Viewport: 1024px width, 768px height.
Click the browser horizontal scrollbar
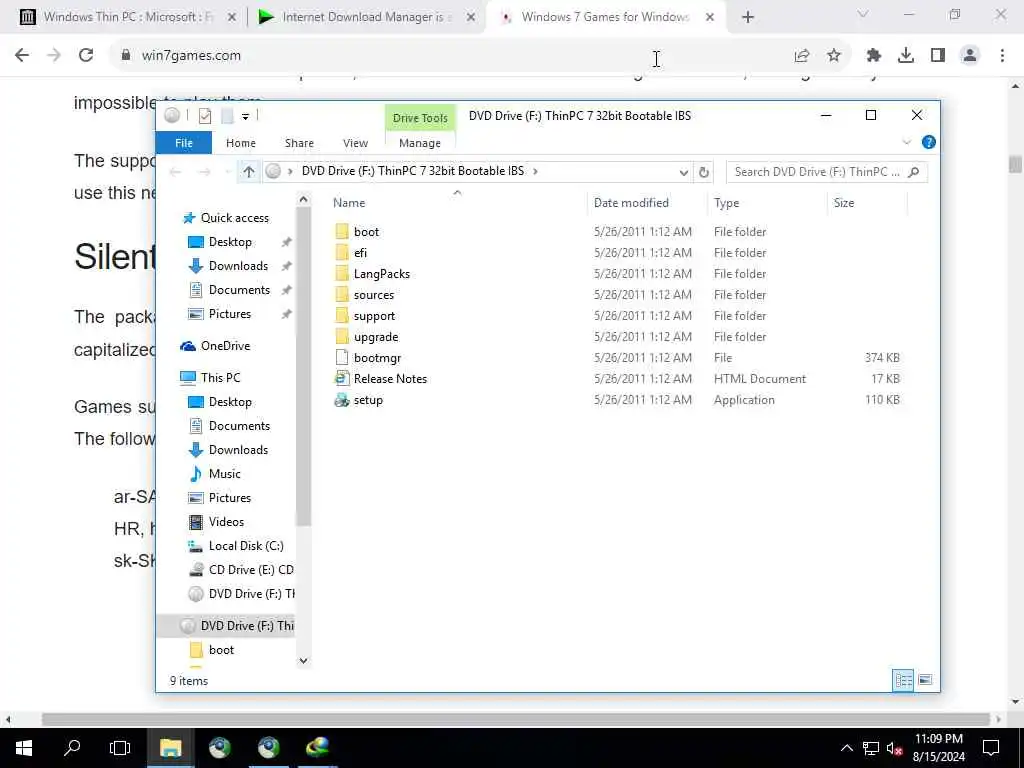[516, 720]
